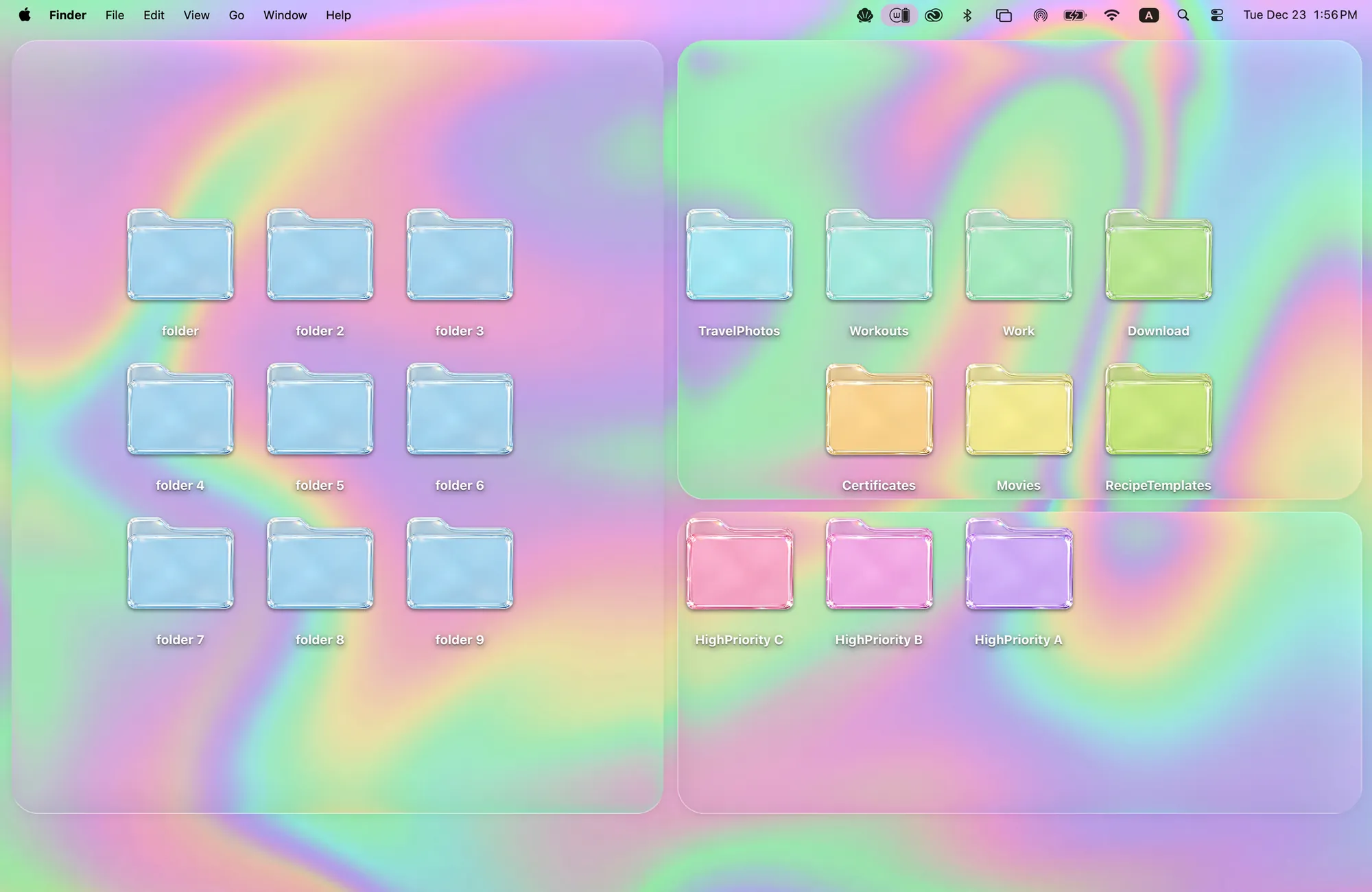This screenshot has height=892, width=1372.
Task: Click the overlapping windows menu bar icon
Action: coord(1004,15)
